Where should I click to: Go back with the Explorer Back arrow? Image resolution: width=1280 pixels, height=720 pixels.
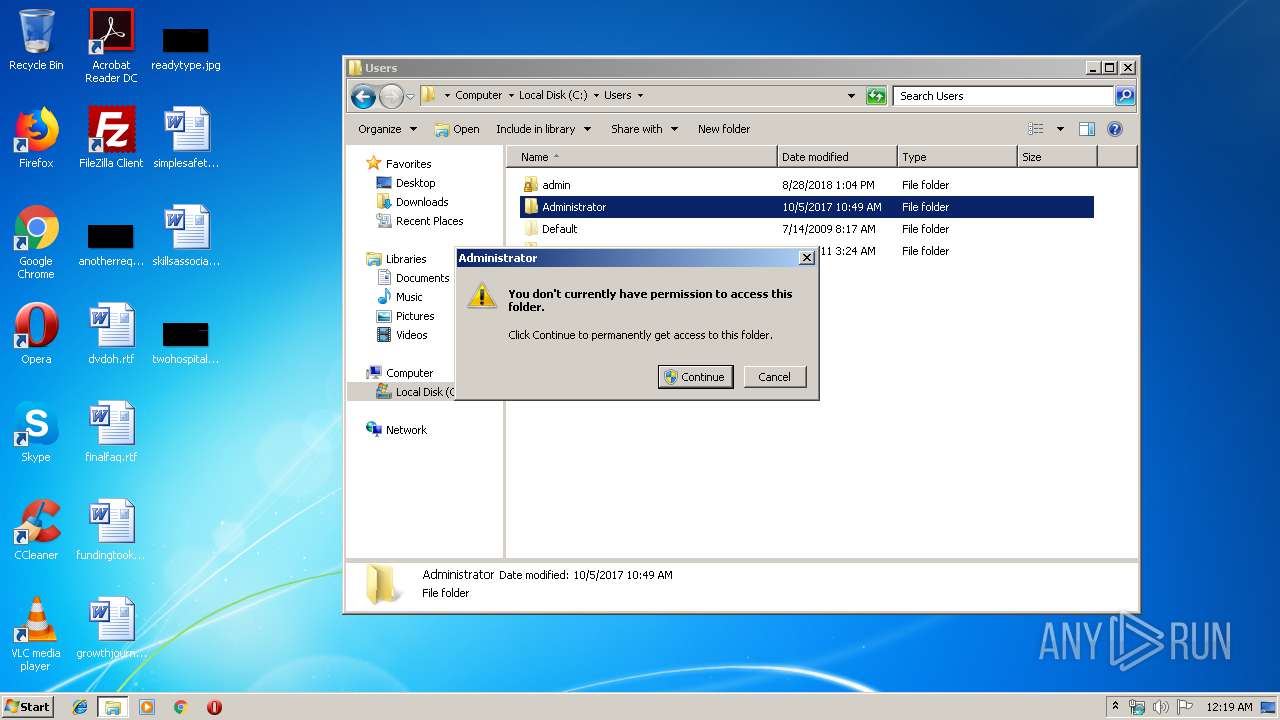pyautogui.click(x=363, y=96)
